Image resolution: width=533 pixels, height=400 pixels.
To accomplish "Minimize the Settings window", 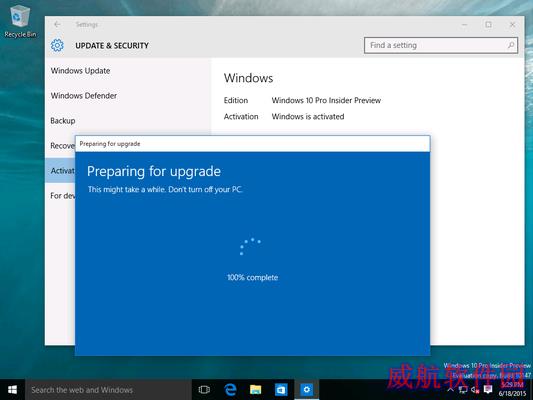I will [x=465, y=24].
